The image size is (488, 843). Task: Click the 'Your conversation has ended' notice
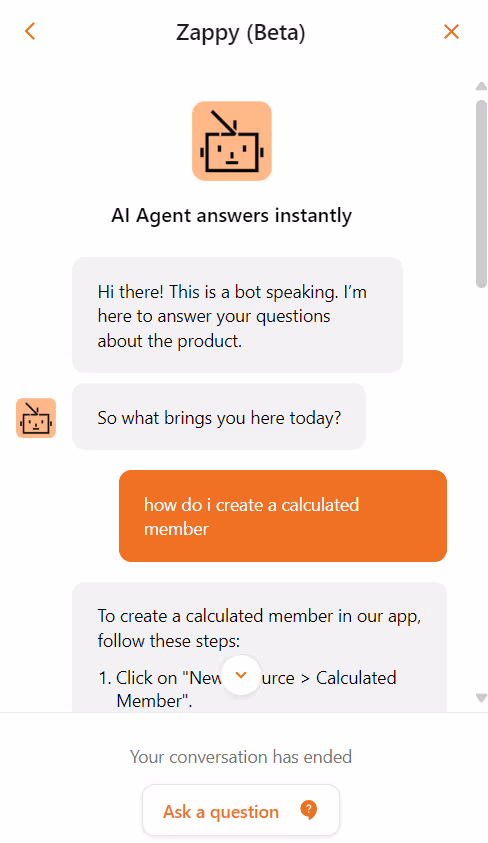[x=241, y=757]
